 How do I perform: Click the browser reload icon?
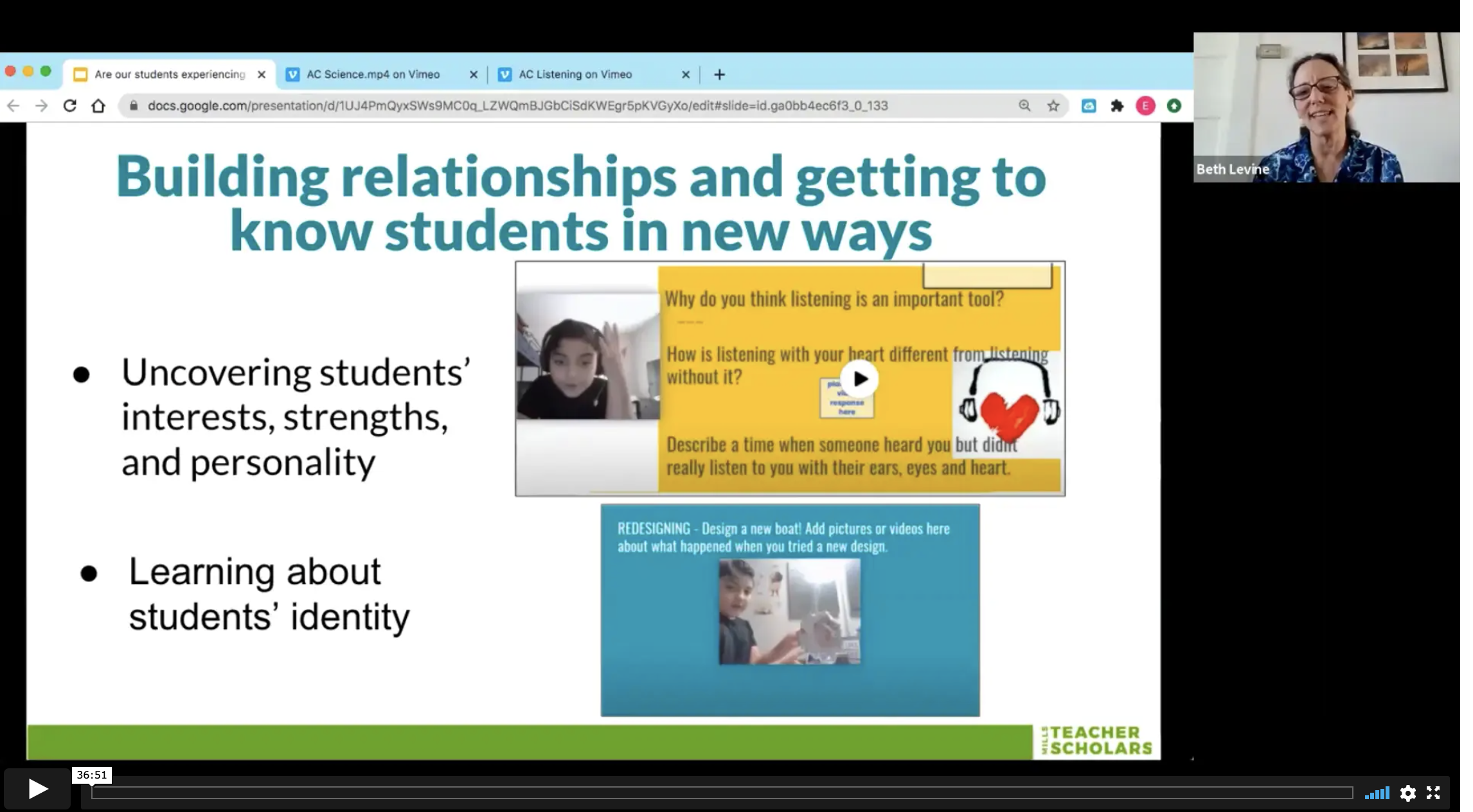click(70, 106)
